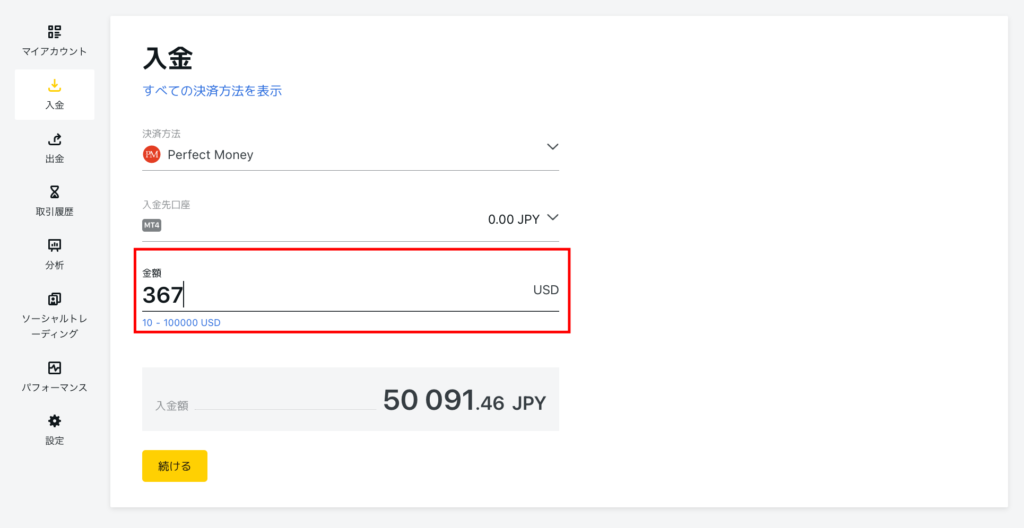1024x528 pixels.
Task: Select the yellow 入金 deposit icon
Action: tap(55, 86)
